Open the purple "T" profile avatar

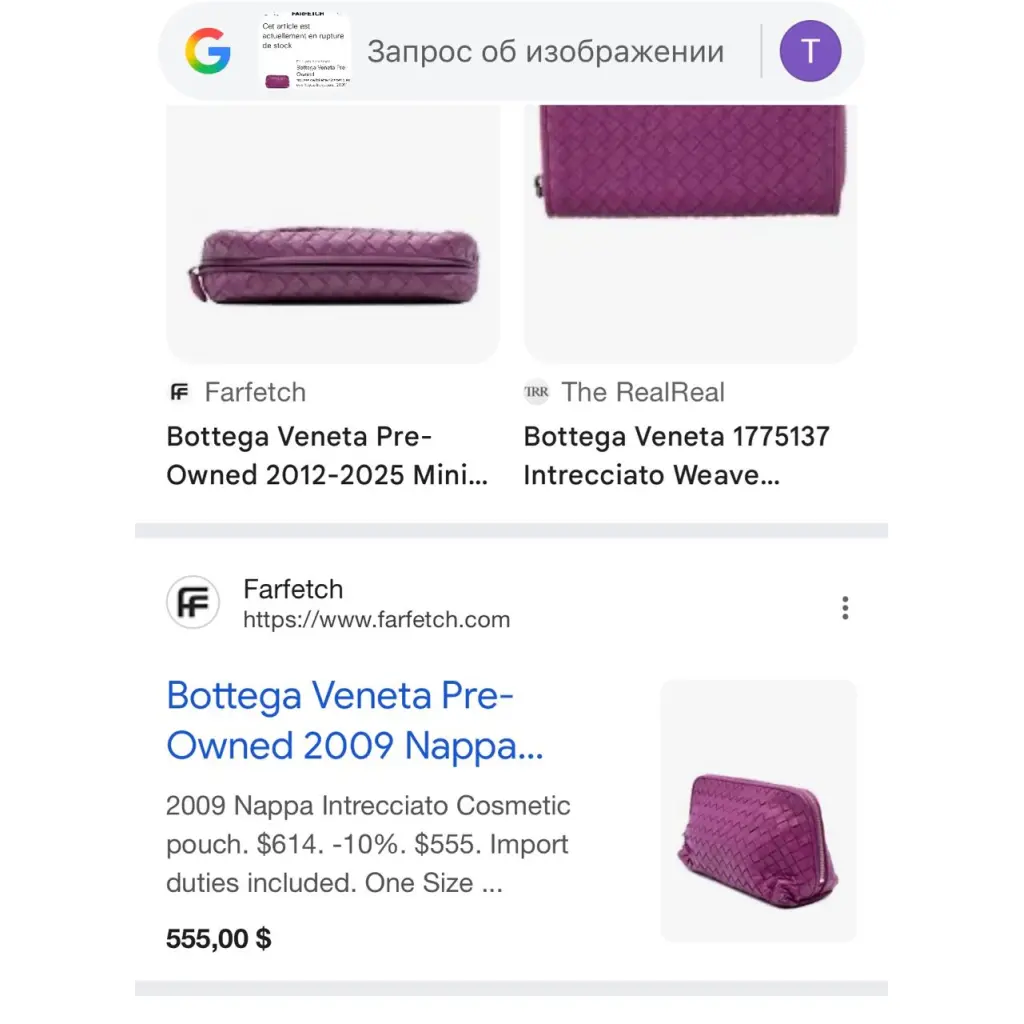810,51
